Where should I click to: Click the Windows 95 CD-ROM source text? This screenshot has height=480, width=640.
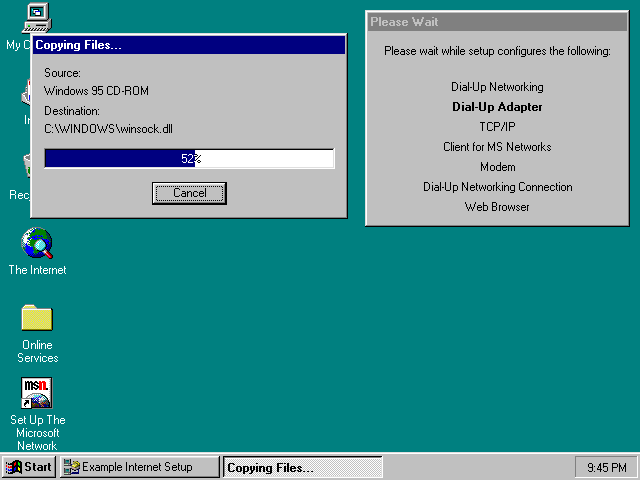(x=96, y=91)
